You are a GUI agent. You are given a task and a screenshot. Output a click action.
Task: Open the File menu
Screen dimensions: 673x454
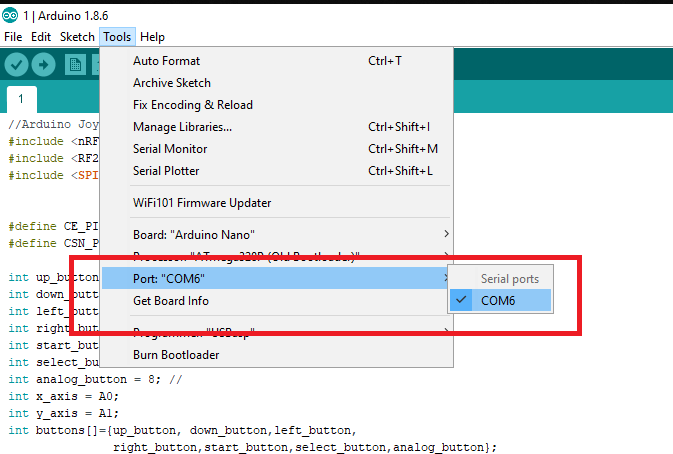click(13, 36)
